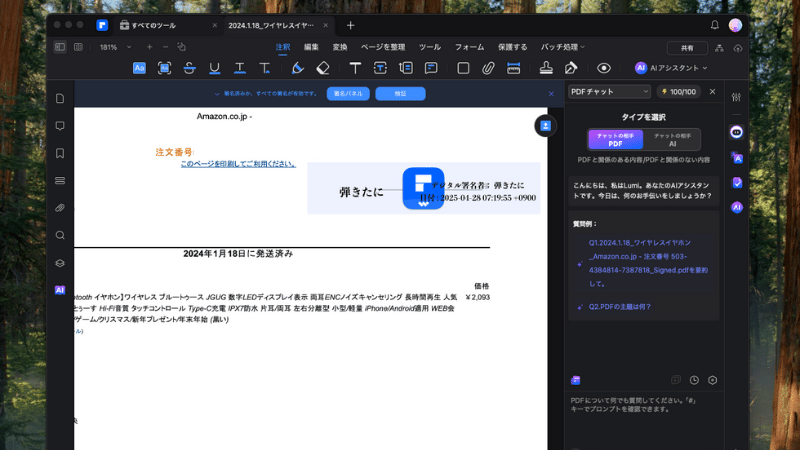The width and height of the screenshot is (800, 450).
Task: Click Q1 sample question to summarize PDF
Action: coord(648,263)
